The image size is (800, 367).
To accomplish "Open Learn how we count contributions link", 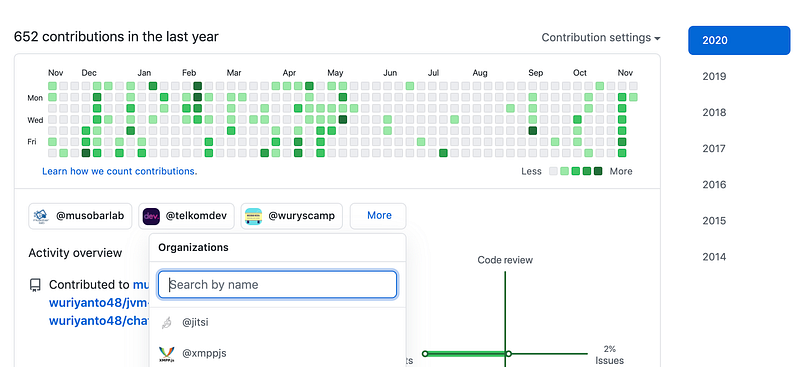I will [119, 172].
